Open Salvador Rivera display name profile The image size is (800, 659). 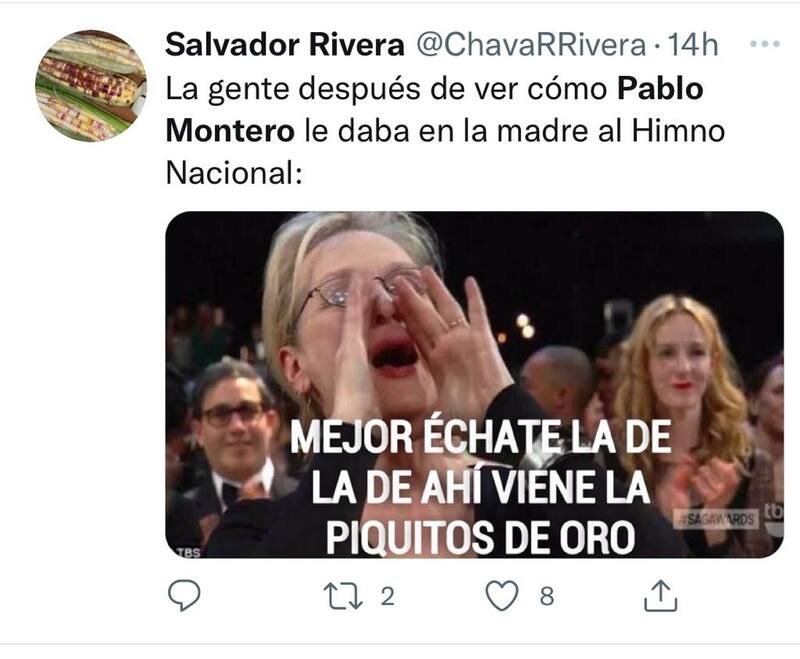click(285, 44)
